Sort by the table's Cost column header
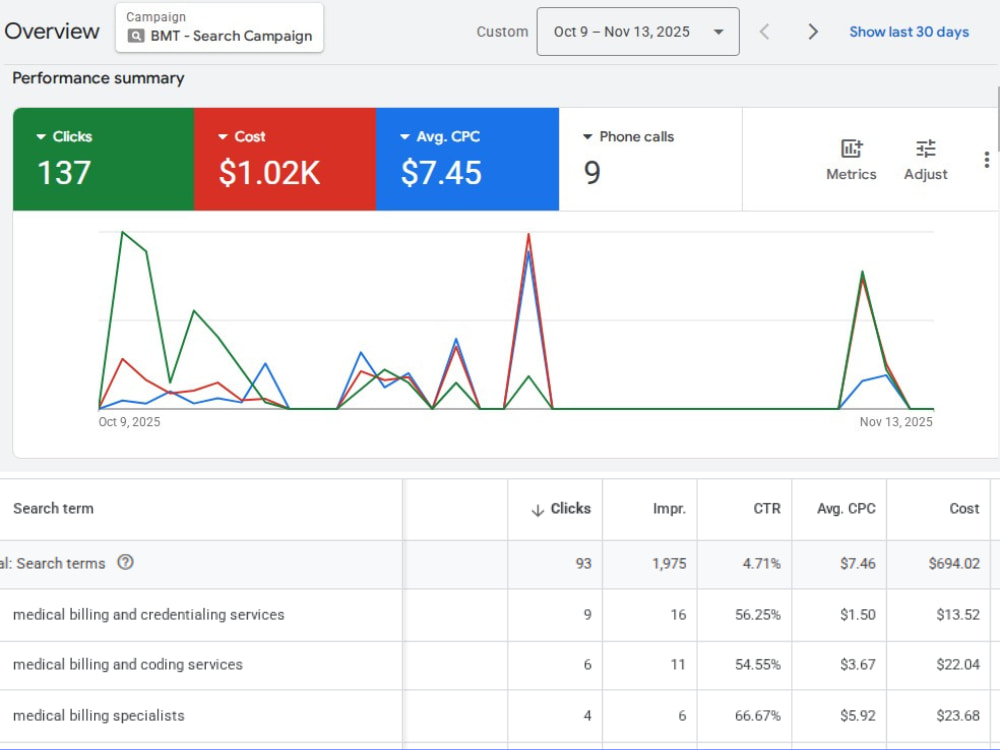This screenshot has height=750, width=1000. [964, 508]
